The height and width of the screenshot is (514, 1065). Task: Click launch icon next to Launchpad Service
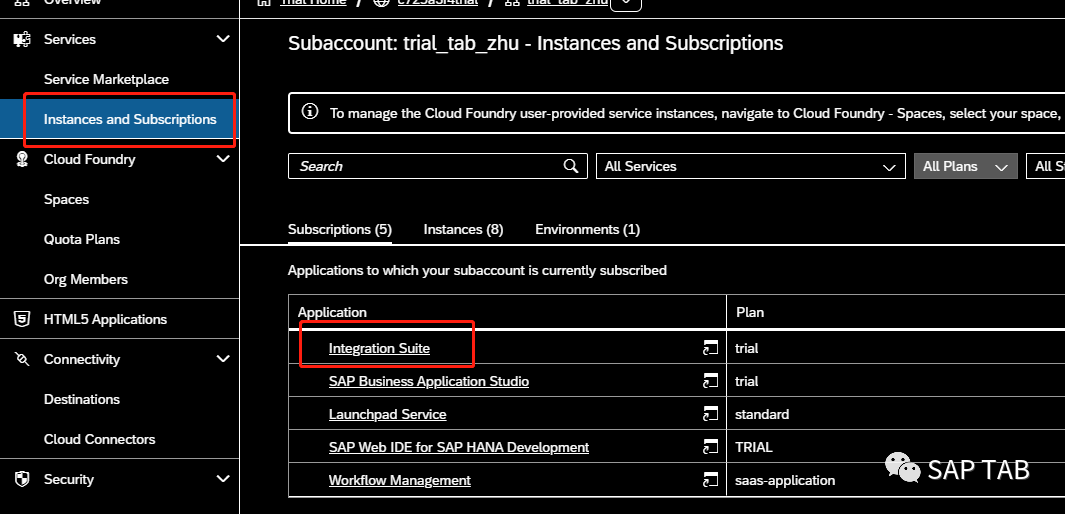(x=710, y=414)
